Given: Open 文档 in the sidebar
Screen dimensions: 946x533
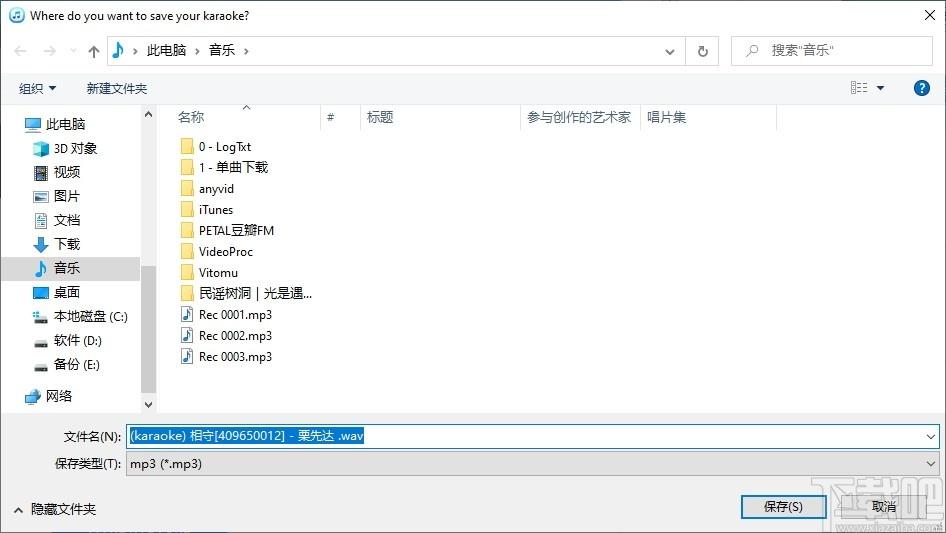Looking at the screenshot, I should click(x=57, y=220).
